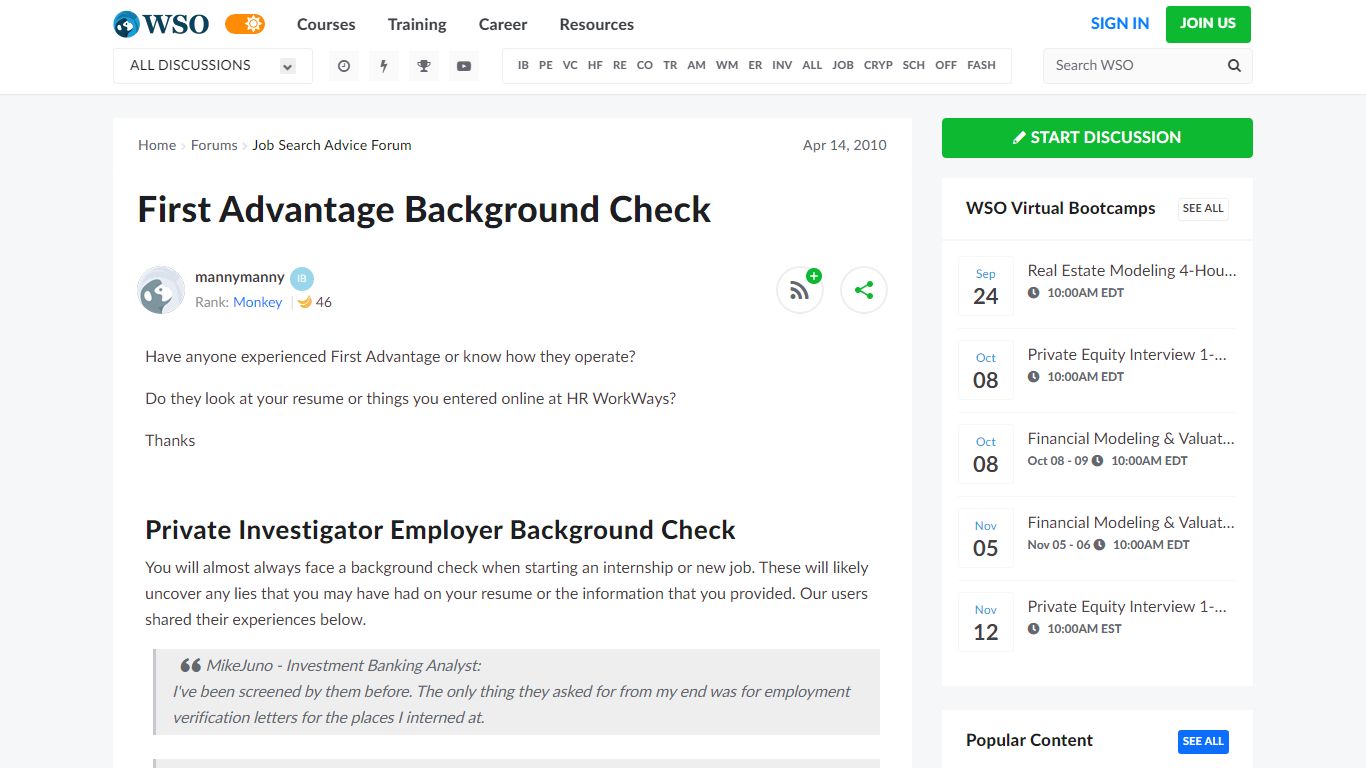Click the quote mark icon before MikeJuno
Viewport: 1366px width, 768px height.
click(x=190, y=665)
